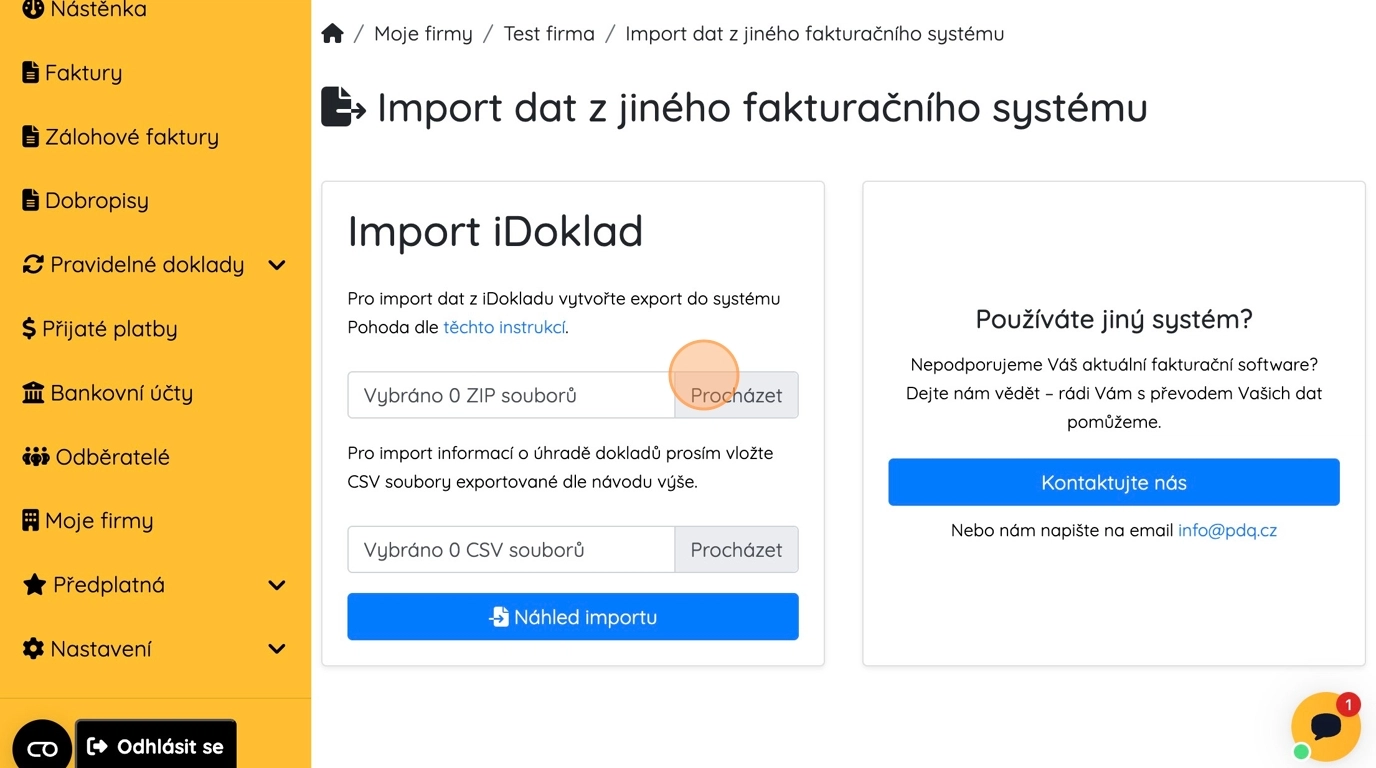Go to Test firma breadcrumb
This screenshot has width=1376, height=768.
click(x=549, y=34)
